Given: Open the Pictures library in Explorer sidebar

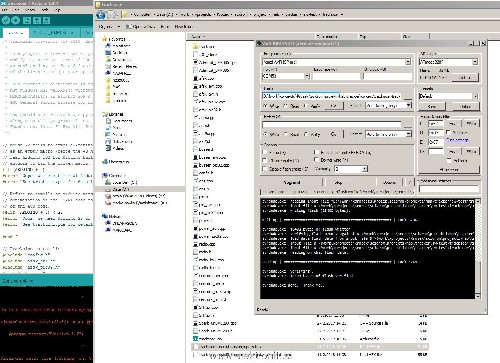Looking at the screenshot, I should click(116, 134).
